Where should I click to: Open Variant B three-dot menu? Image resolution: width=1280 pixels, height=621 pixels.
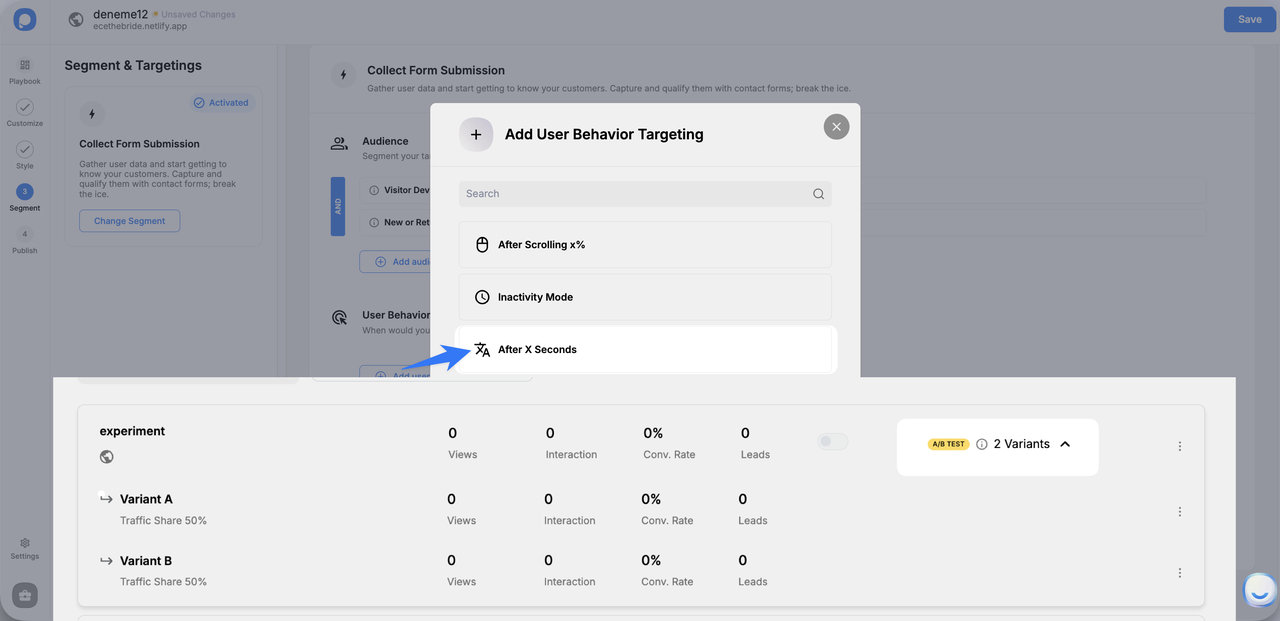(1180, 573)
